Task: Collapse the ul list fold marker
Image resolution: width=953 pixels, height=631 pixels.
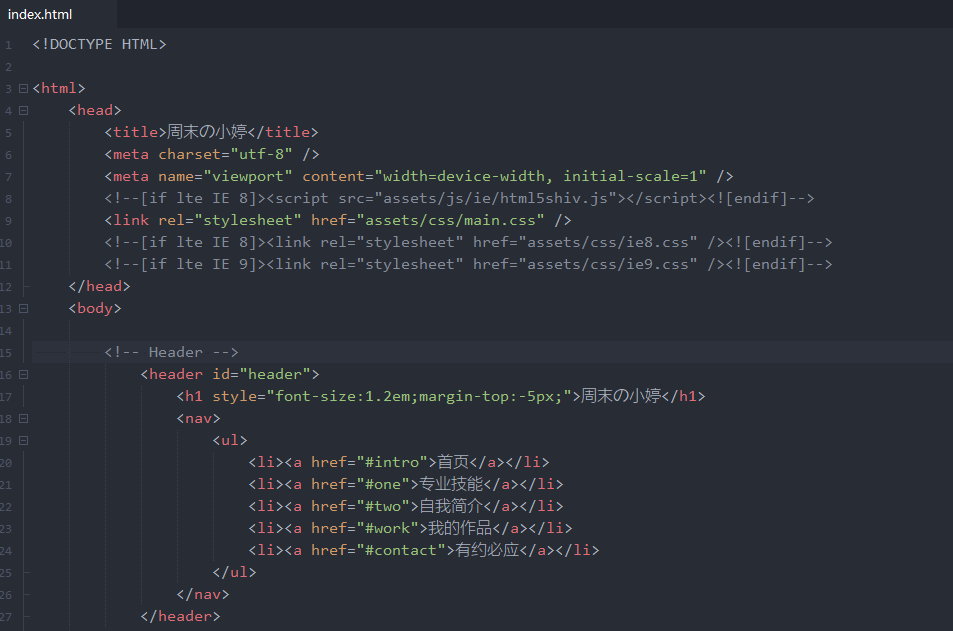Action: click(24, 441)
